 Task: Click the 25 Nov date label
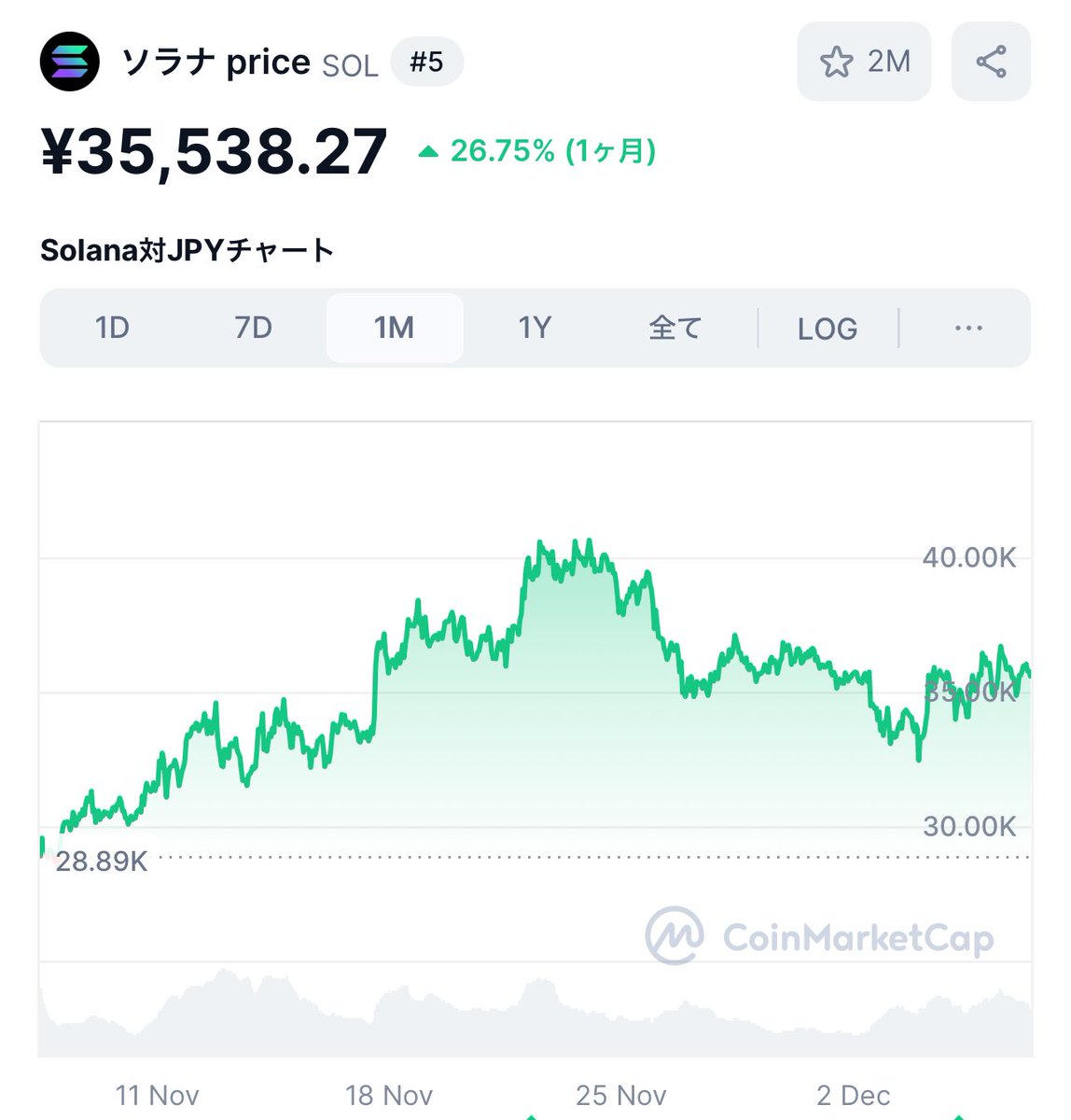coord(621,1095)
